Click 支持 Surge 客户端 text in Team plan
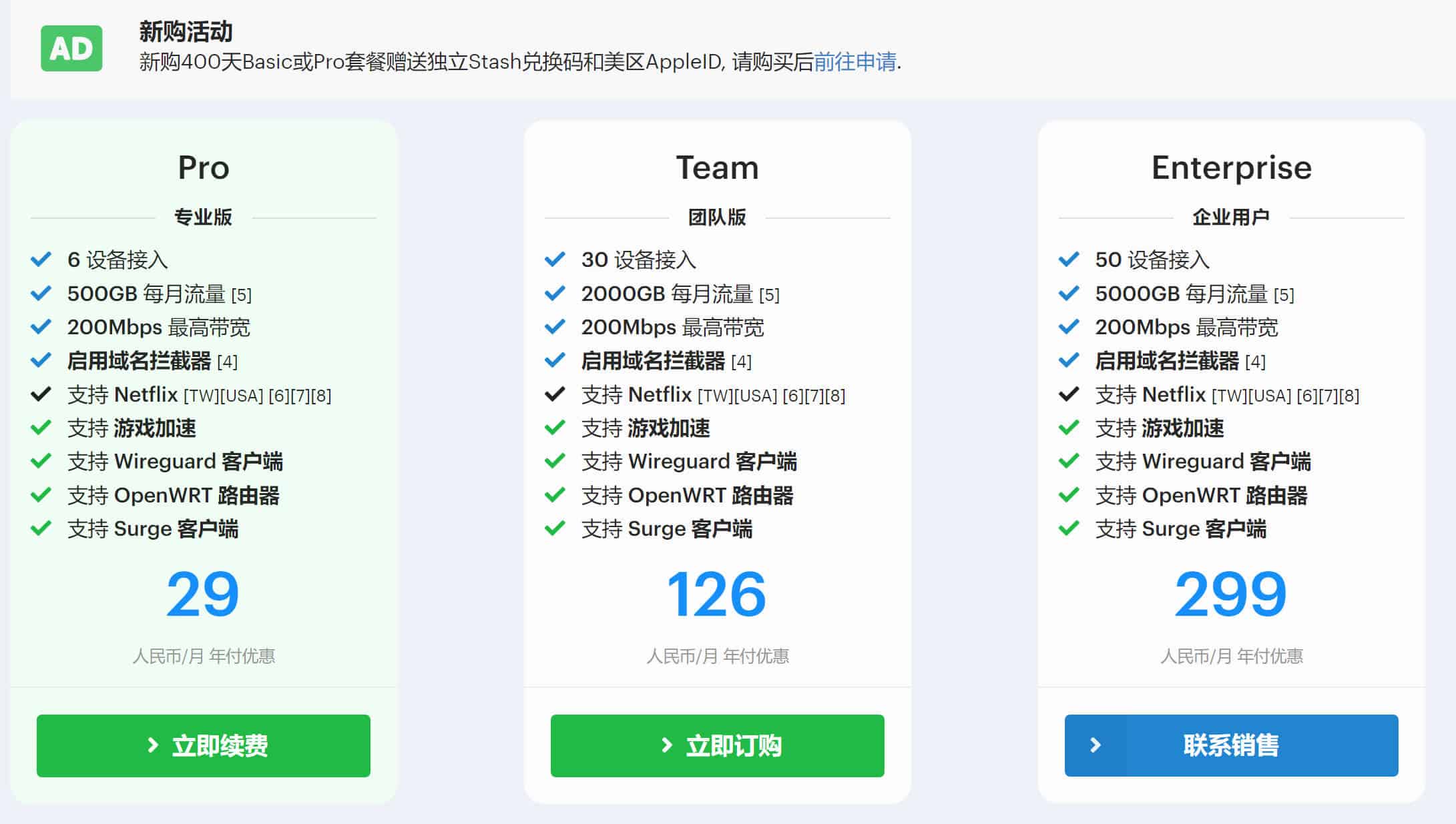This screenshot has width=1456, height=824. coord(667,529)
